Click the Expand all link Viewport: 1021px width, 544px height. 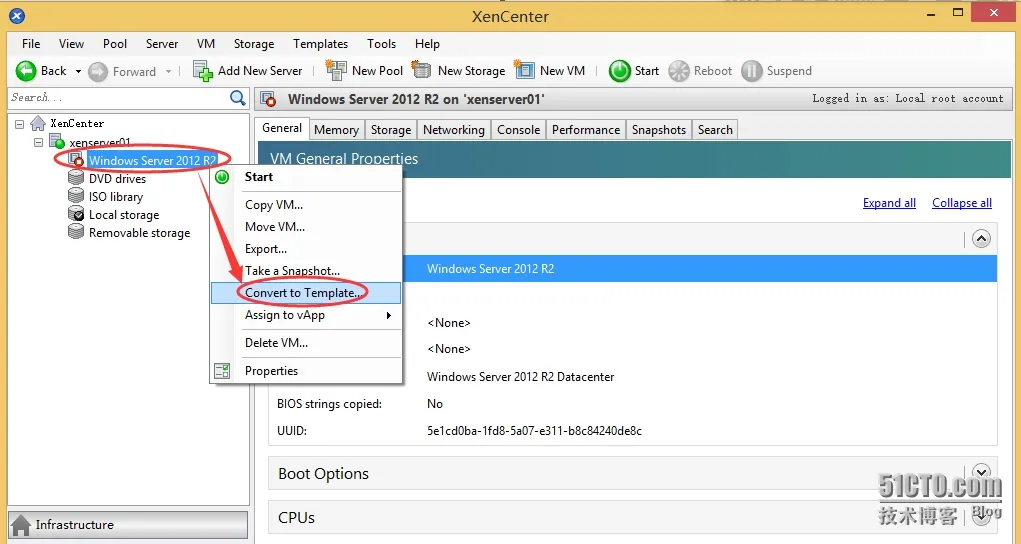[x=889, y=203]
